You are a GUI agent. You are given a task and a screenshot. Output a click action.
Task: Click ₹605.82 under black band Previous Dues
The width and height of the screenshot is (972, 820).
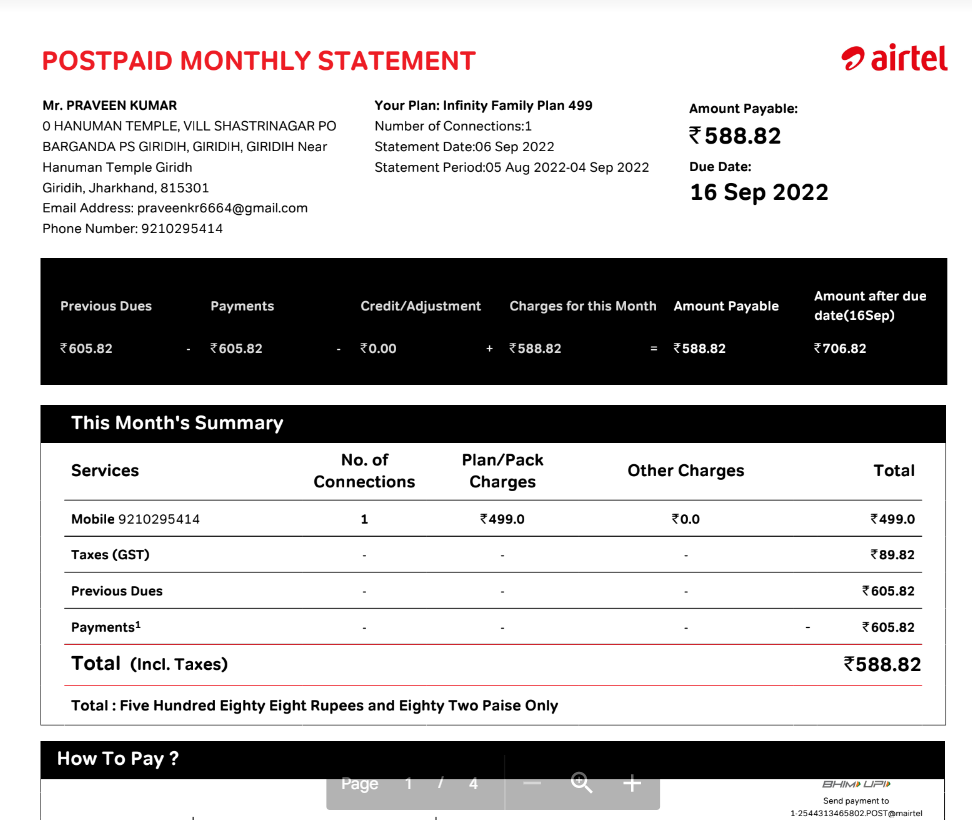86,348
